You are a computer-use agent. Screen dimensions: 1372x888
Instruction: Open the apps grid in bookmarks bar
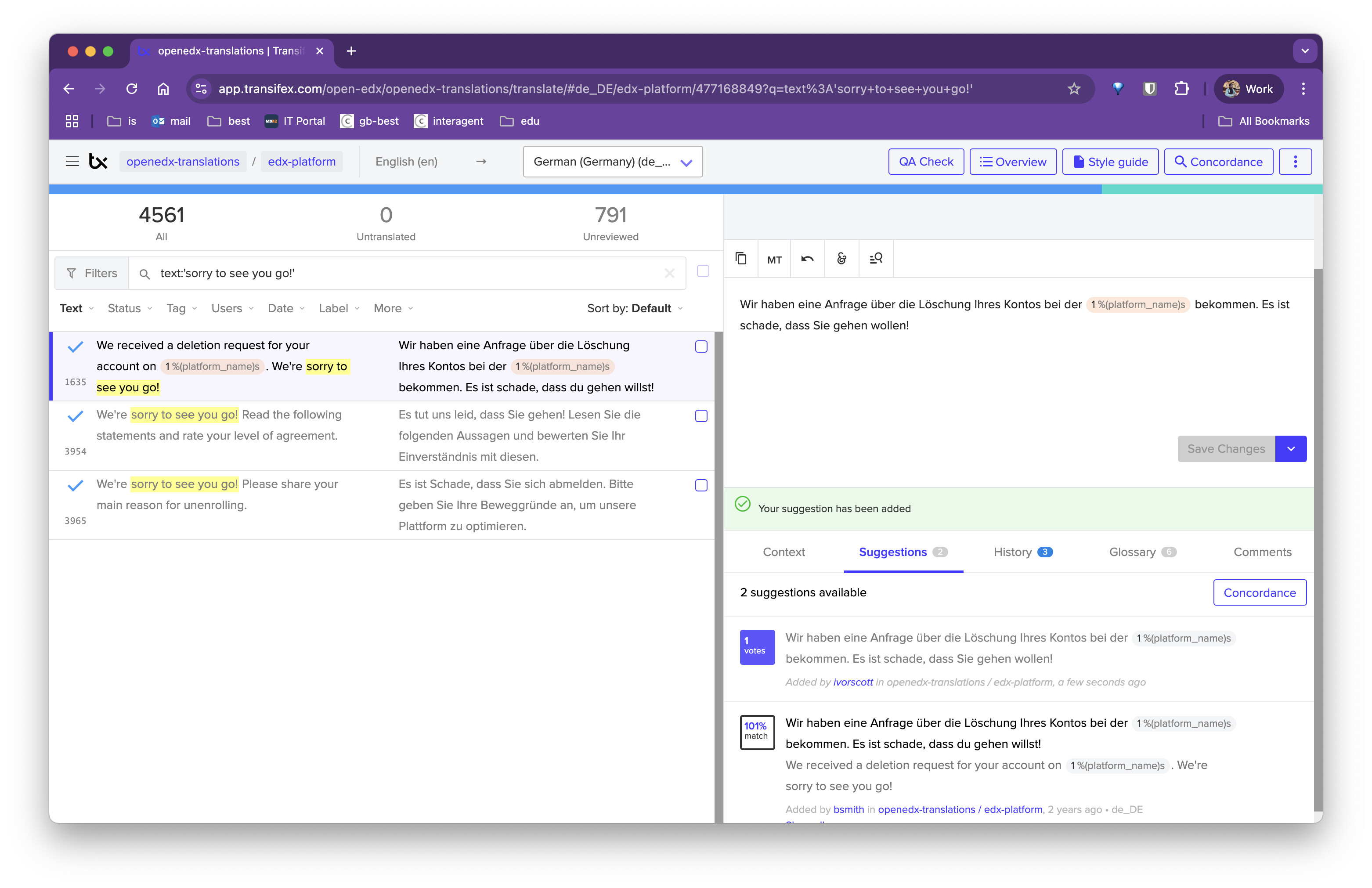click(x=72, y=121)
